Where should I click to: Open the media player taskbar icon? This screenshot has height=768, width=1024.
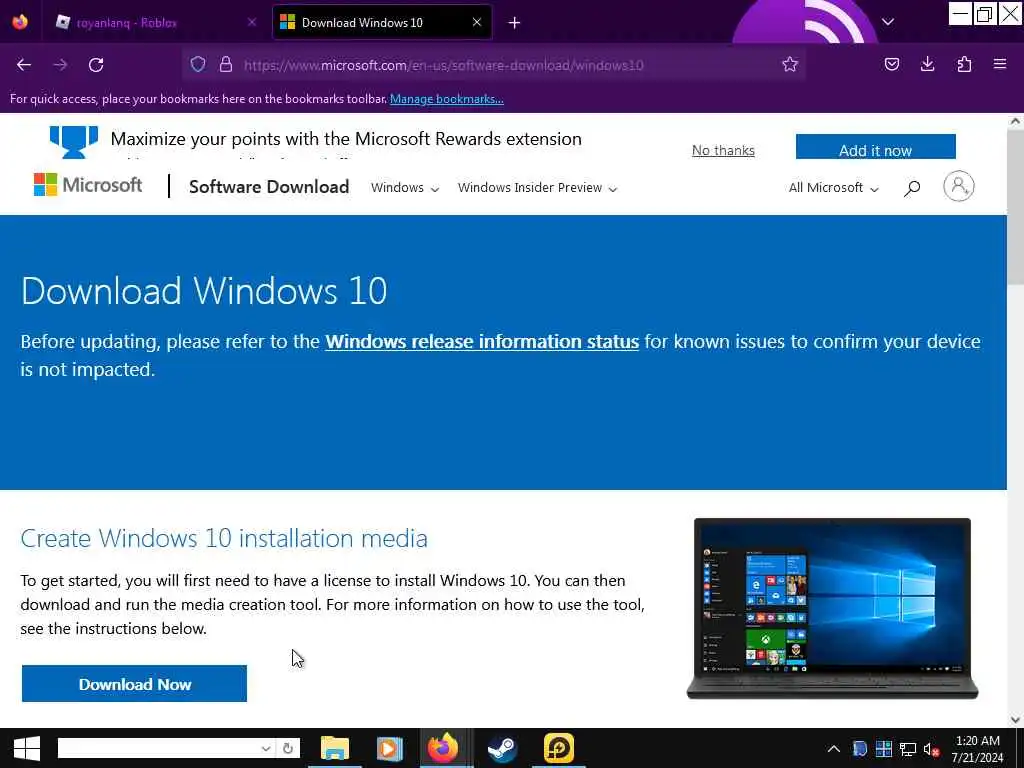[389, 748]
